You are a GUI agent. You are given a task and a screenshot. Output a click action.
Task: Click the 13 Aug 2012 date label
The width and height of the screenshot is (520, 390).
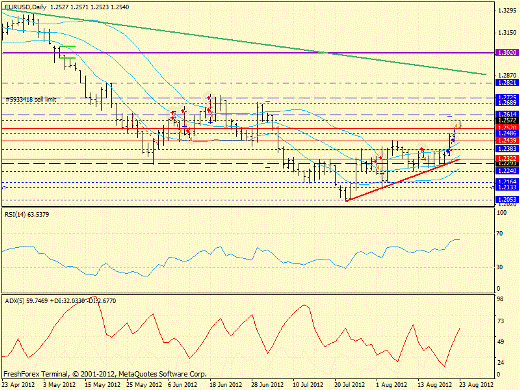[x=435, y=385]
